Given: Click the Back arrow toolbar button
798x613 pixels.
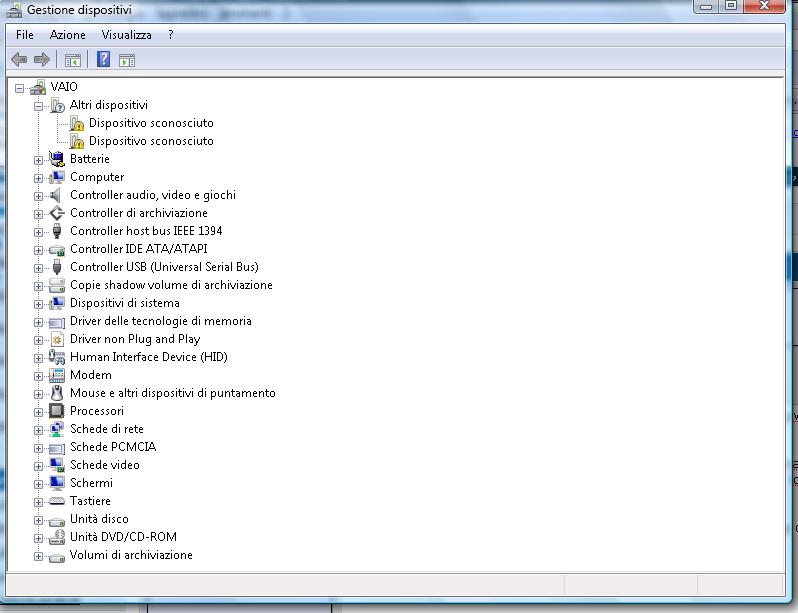Looking at the screenshot, I should pyautogui.click(x=19, y=60).
